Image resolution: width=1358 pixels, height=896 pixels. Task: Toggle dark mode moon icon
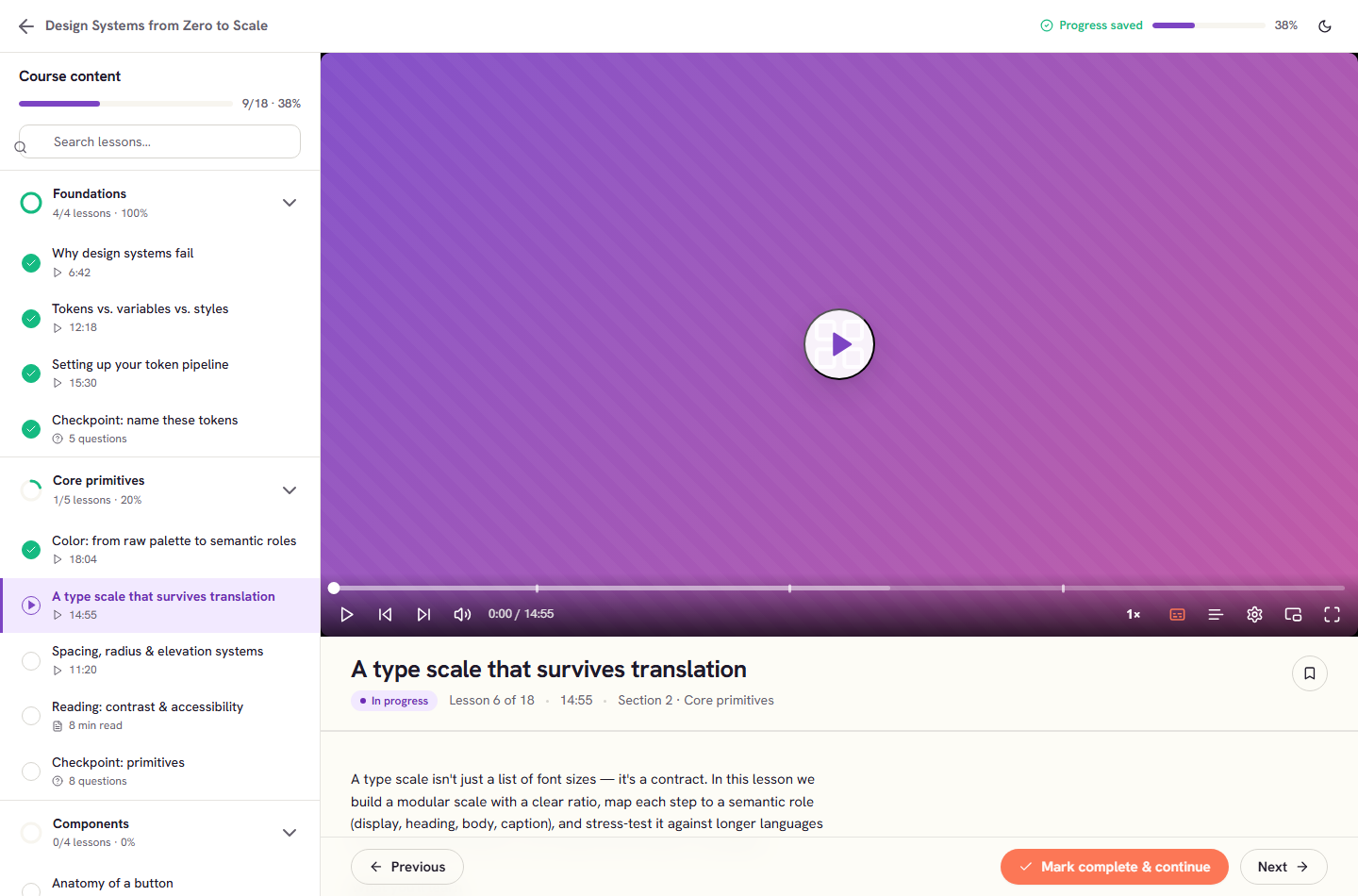tap(1325, 26)
